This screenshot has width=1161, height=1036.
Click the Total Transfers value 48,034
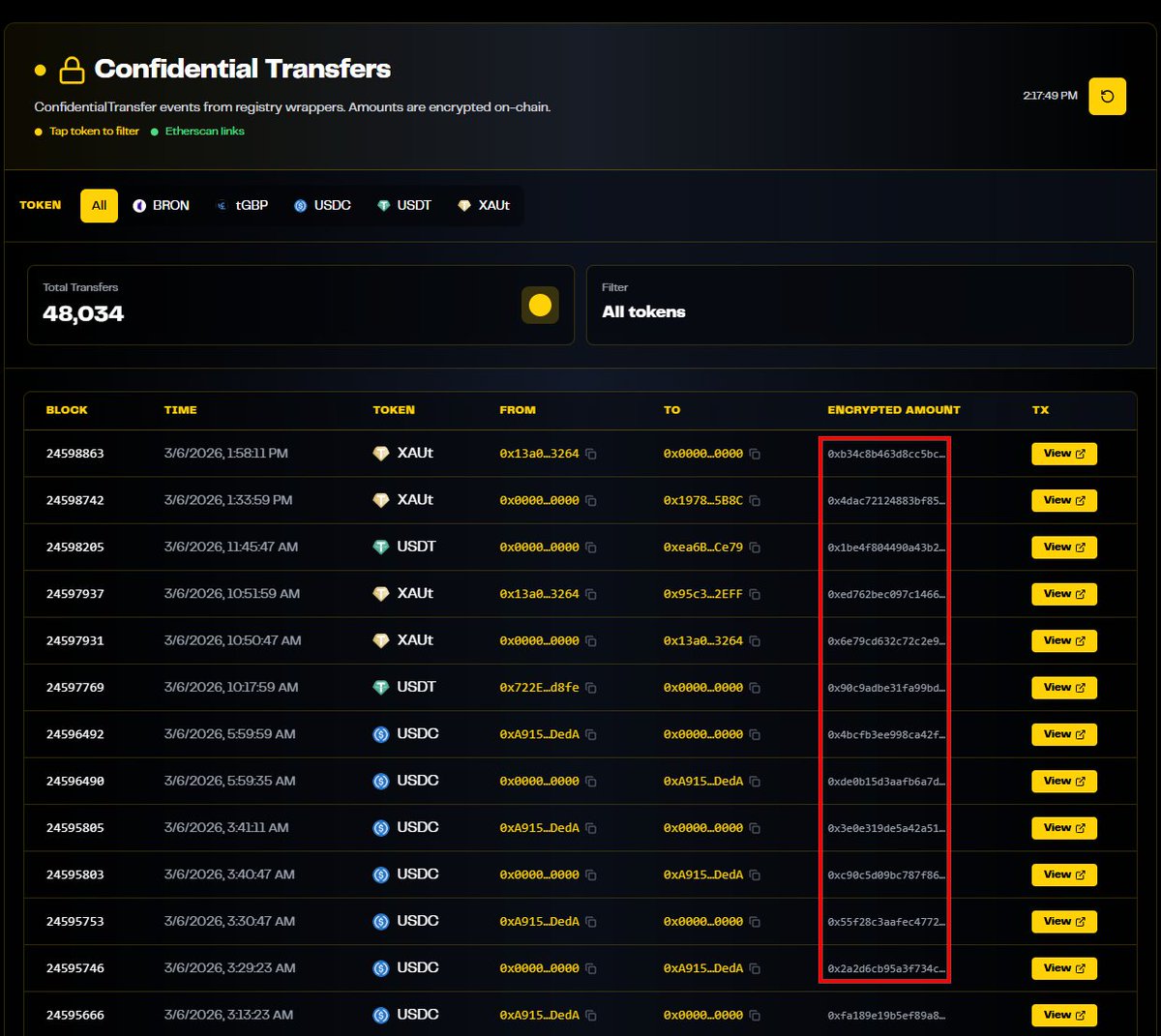(x=83, y=314)
